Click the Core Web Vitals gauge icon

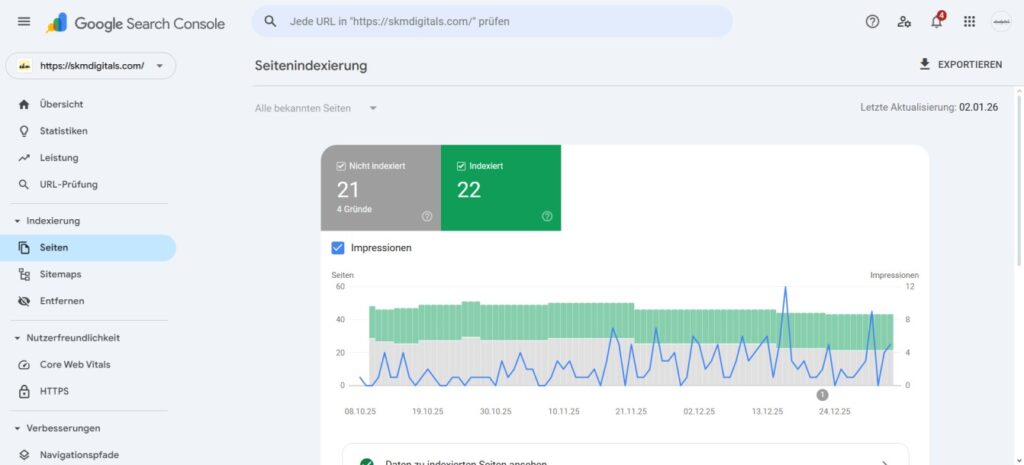tap(24, 365)
